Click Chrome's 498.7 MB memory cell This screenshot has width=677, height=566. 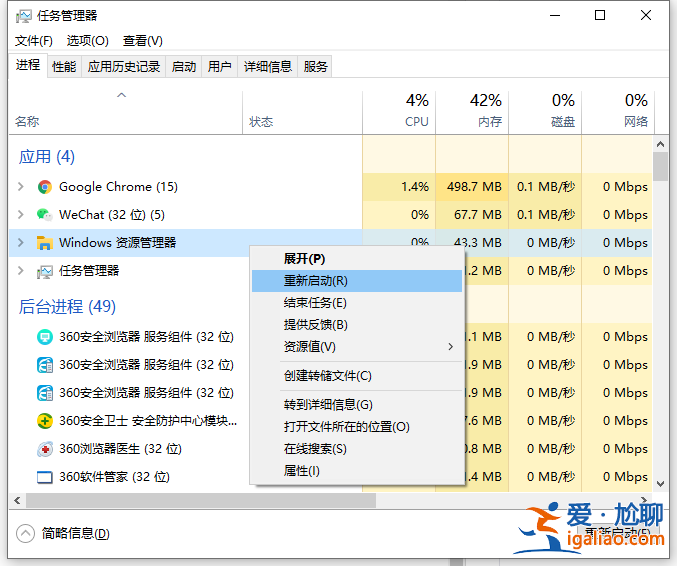pos(472,187)
